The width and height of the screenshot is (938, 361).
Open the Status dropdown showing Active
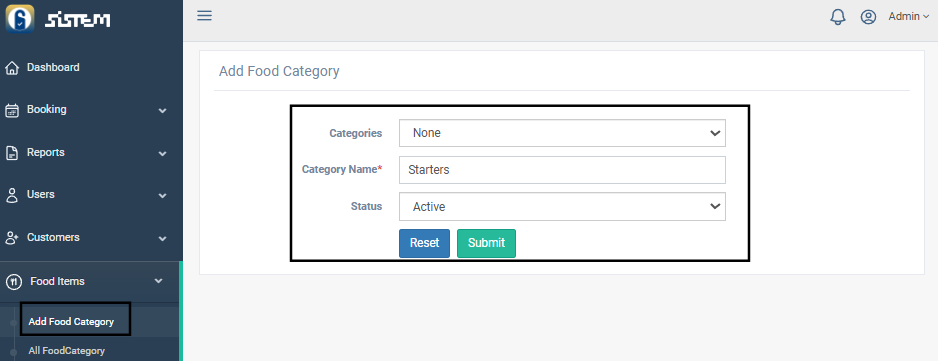point(562,207)
